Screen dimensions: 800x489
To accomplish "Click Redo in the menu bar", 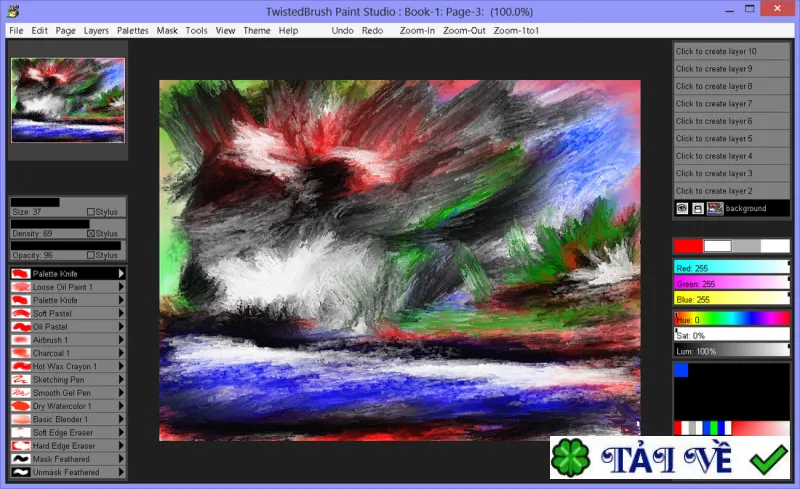I will [372, 31].
